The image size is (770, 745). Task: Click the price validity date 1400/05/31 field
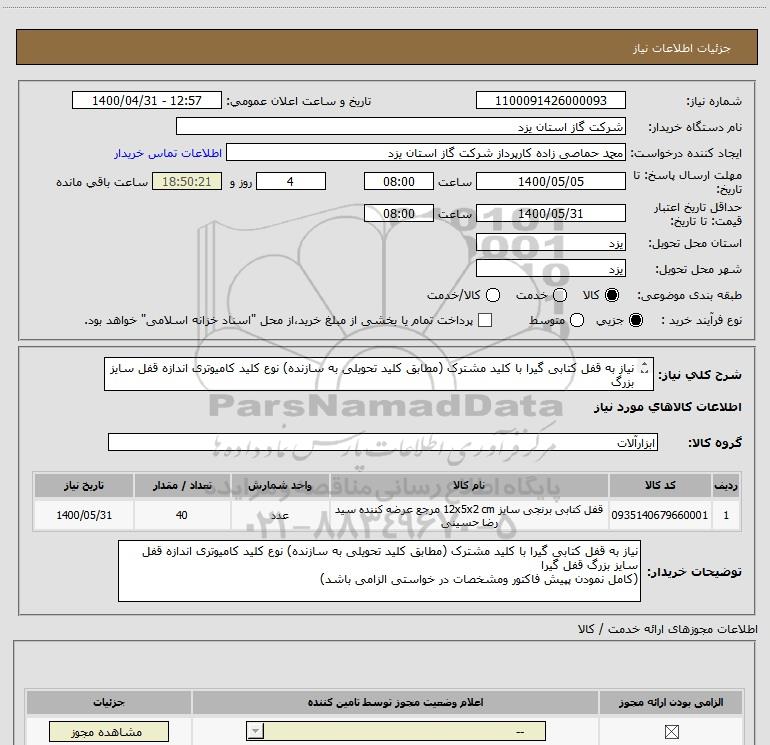tap(550, 213)
